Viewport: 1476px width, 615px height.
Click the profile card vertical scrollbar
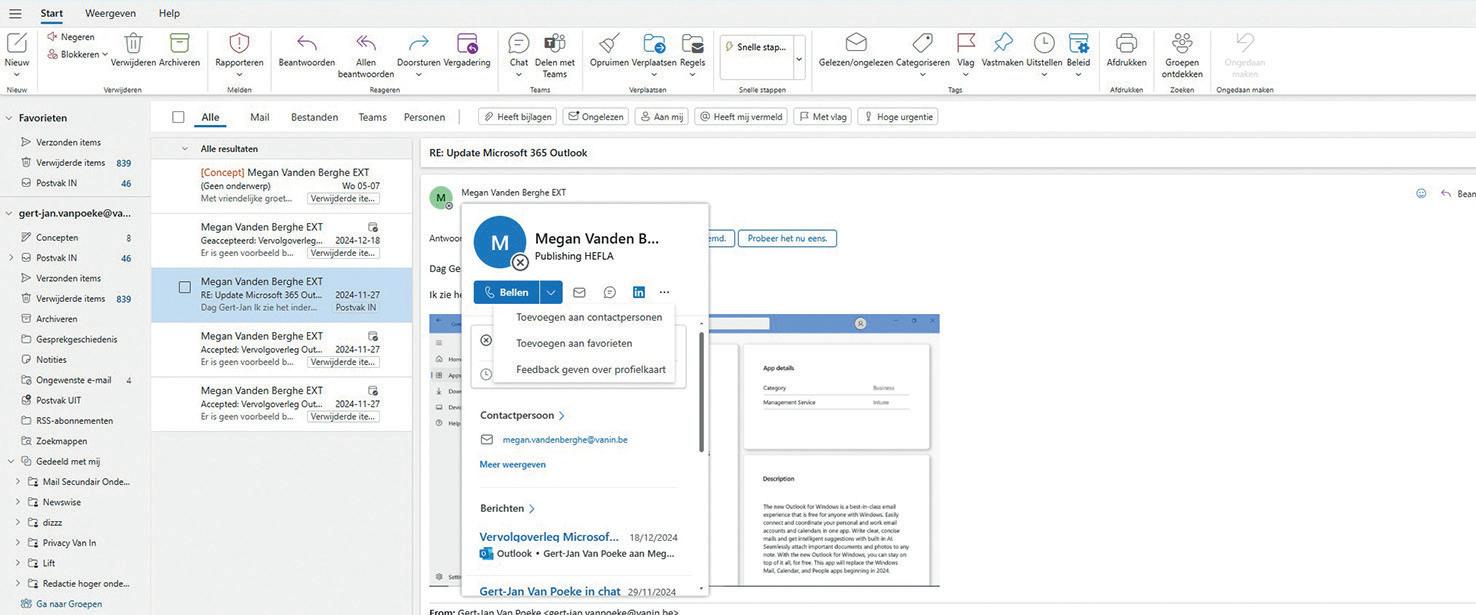pos(701,391)
